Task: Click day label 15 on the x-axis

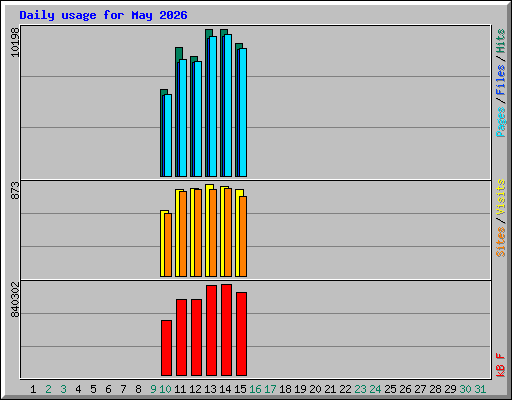Action: pyautogui.click(x=240, y=389)
